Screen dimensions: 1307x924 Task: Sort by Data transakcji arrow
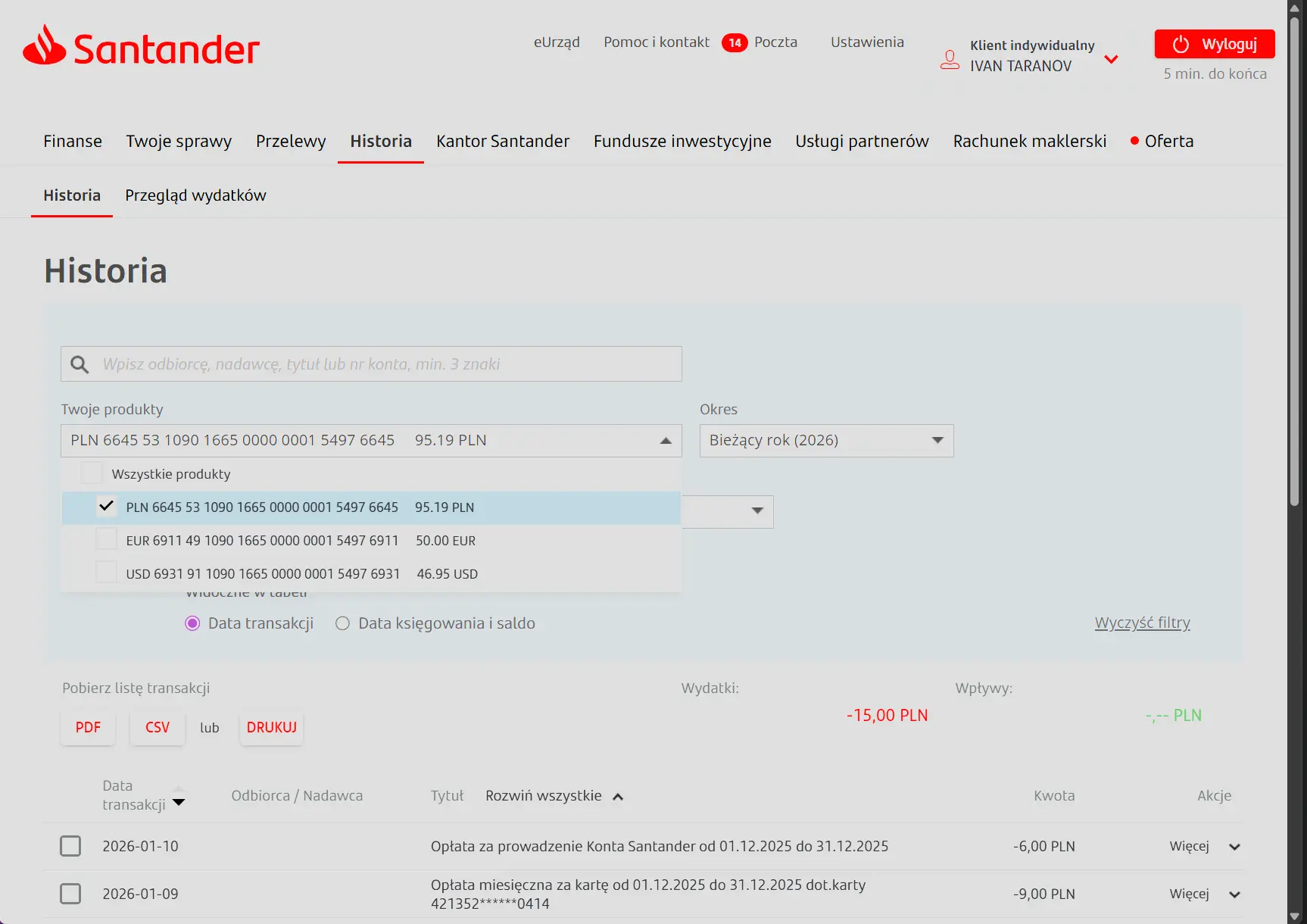[179, 802]
